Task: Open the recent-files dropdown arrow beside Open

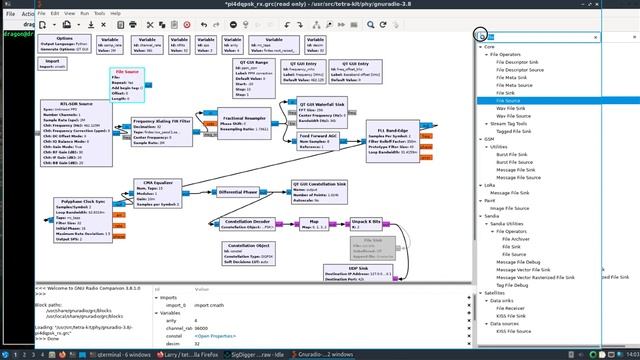Action: [78, 25]
